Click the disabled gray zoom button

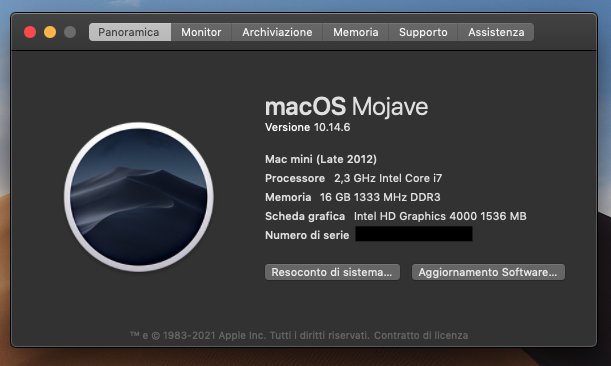click(70, 32)
